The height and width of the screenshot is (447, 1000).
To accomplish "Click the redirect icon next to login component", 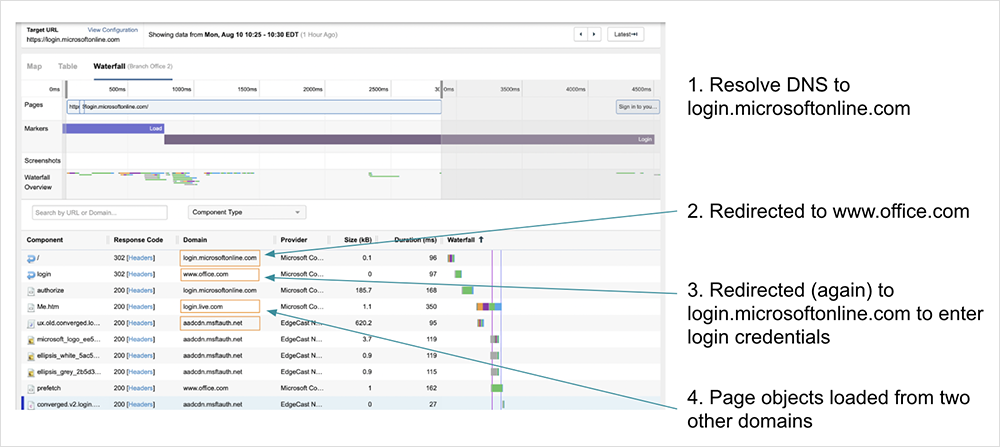I will [29, 273].
